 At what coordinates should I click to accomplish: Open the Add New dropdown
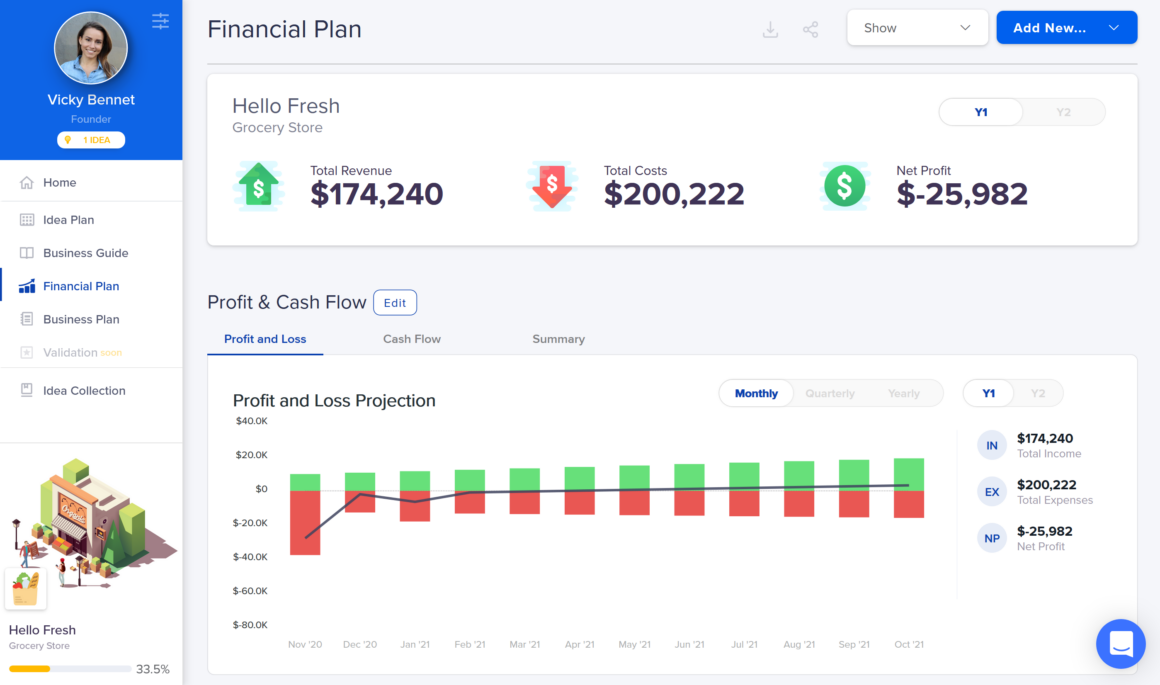point(1066,27)
